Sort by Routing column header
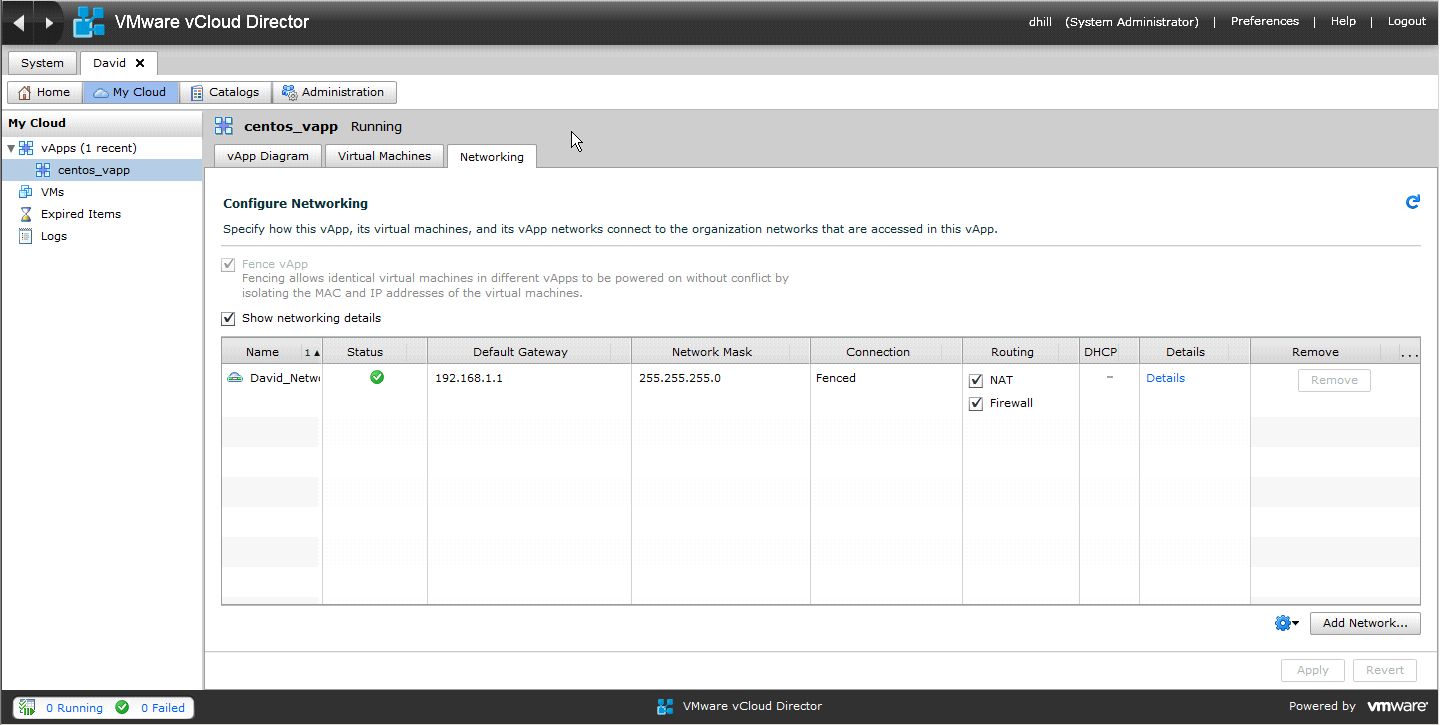This screenshot has width=1440, height=725. click(x=1012, y=352)
